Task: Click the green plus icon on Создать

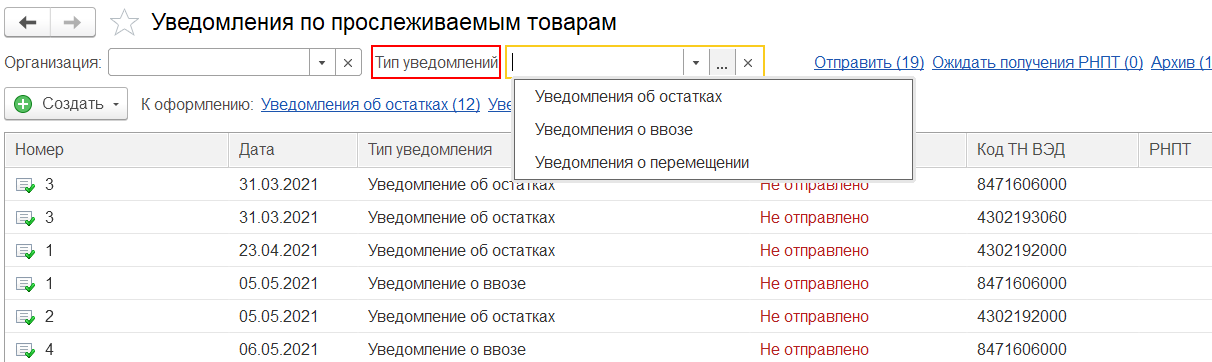Action: 23,104
